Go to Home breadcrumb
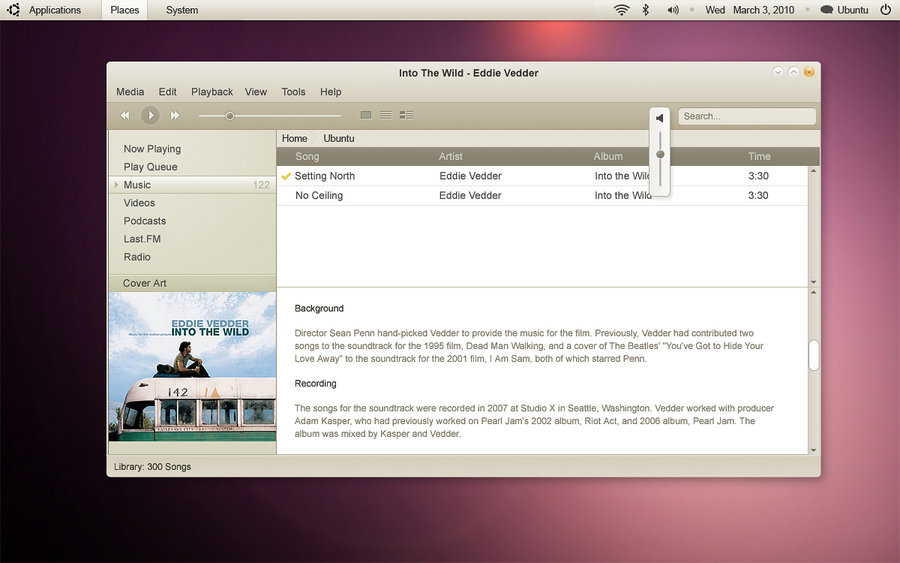The image size is (900, 563). (294, 138)
